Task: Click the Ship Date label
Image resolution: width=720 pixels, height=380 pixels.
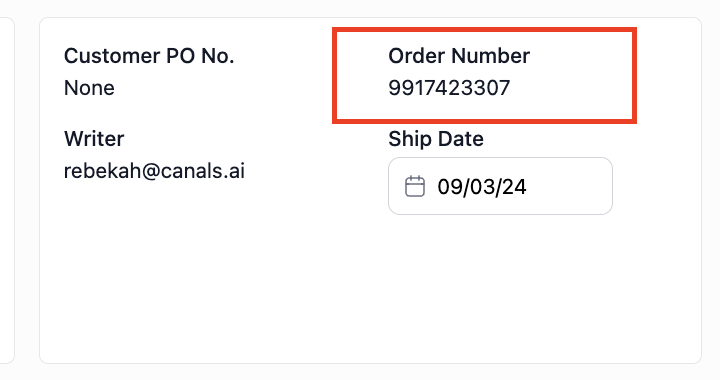Action: [436, 139]
